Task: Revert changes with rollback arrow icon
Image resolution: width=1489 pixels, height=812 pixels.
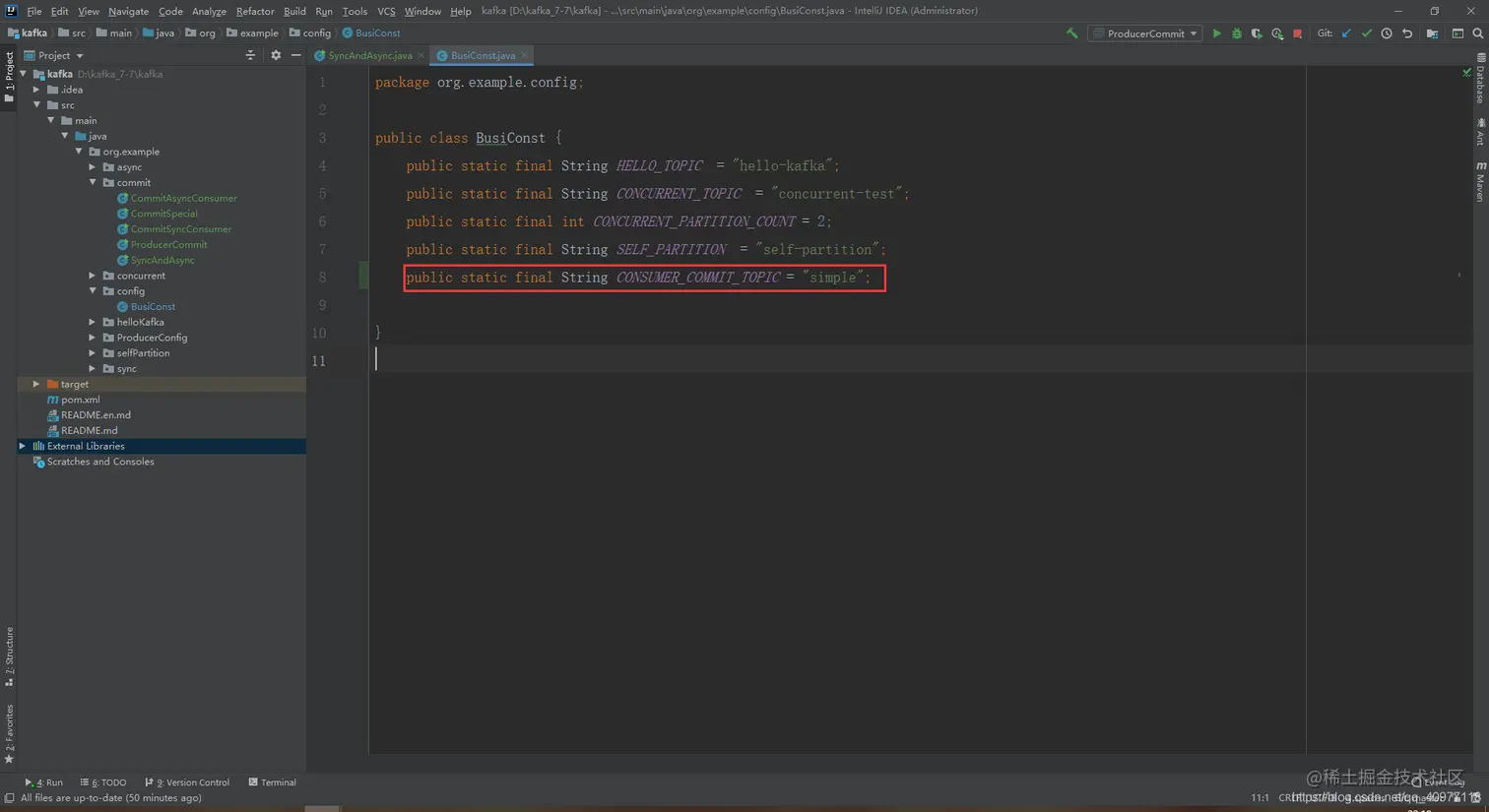Action: click(x=1407, y=33)
